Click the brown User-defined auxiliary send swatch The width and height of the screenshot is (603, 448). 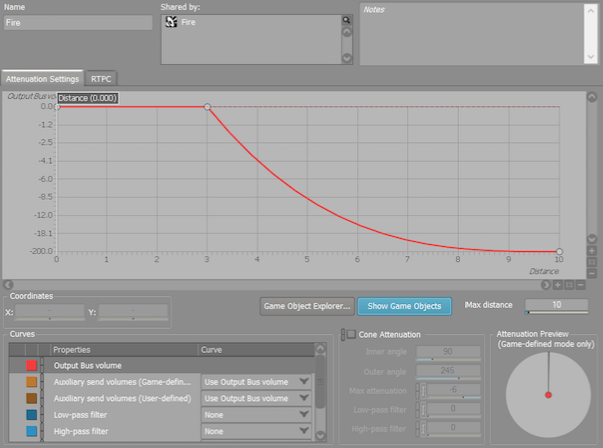(32, 398)
